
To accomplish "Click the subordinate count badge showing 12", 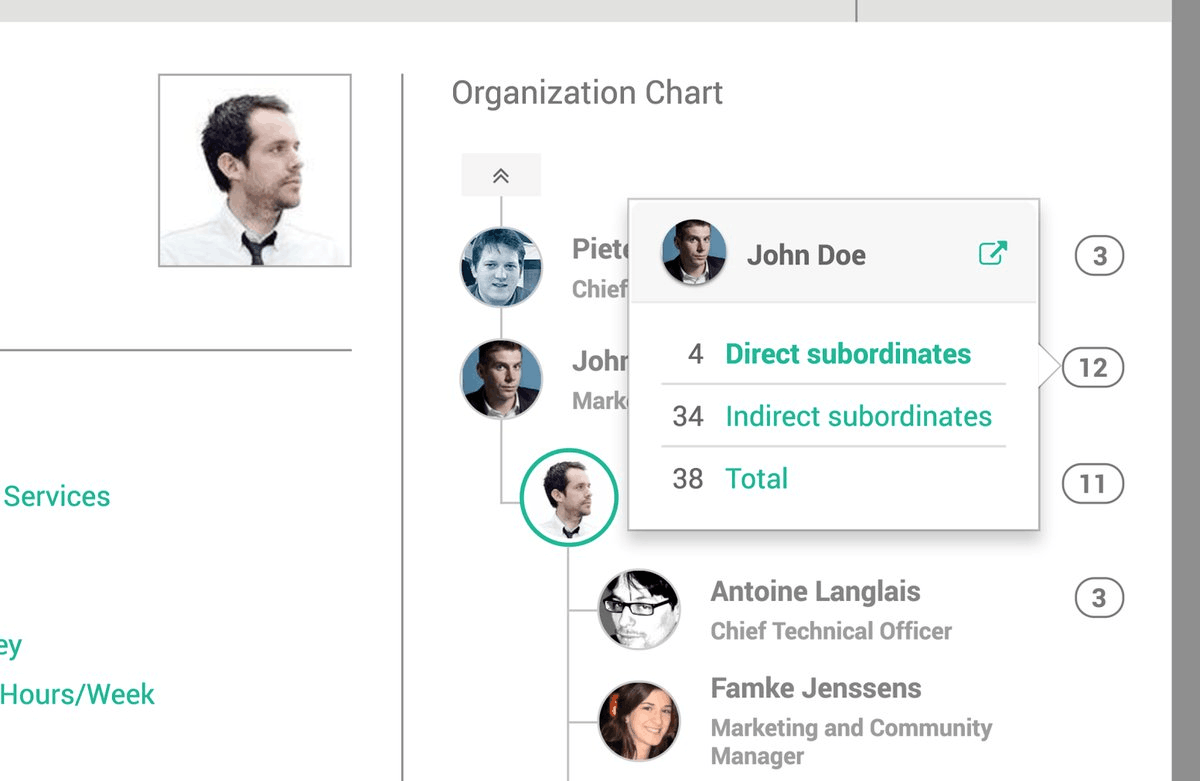I will click(1093, 368).
